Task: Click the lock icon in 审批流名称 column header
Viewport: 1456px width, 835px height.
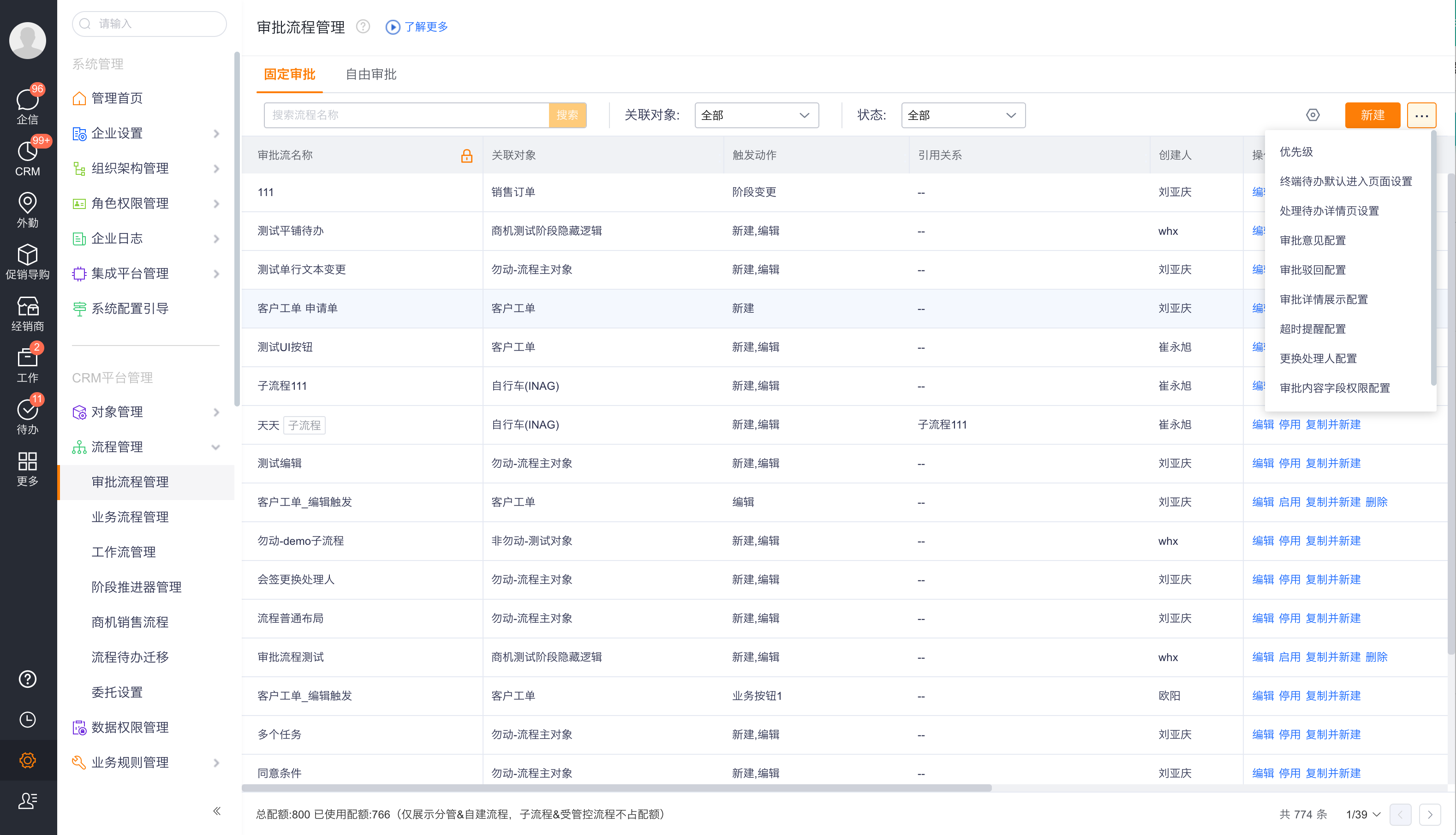Action: (467, 155)
